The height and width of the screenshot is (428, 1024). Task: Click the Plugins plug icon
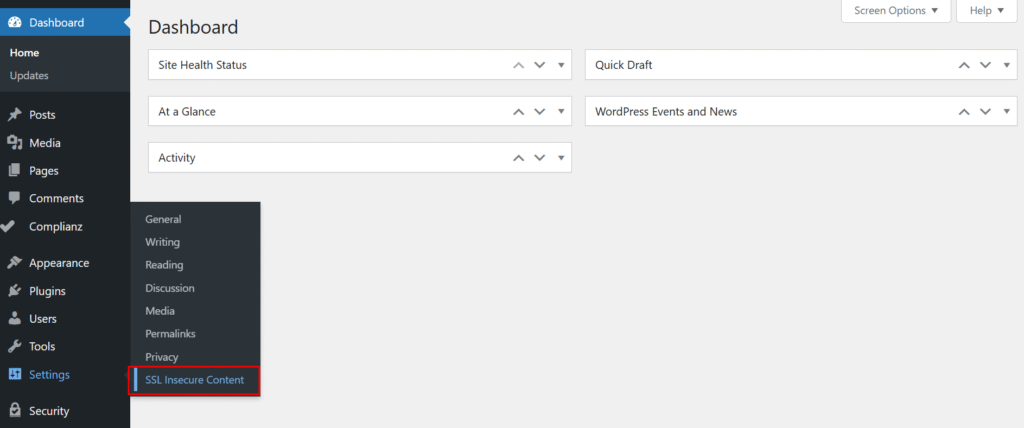pos(14,291)
